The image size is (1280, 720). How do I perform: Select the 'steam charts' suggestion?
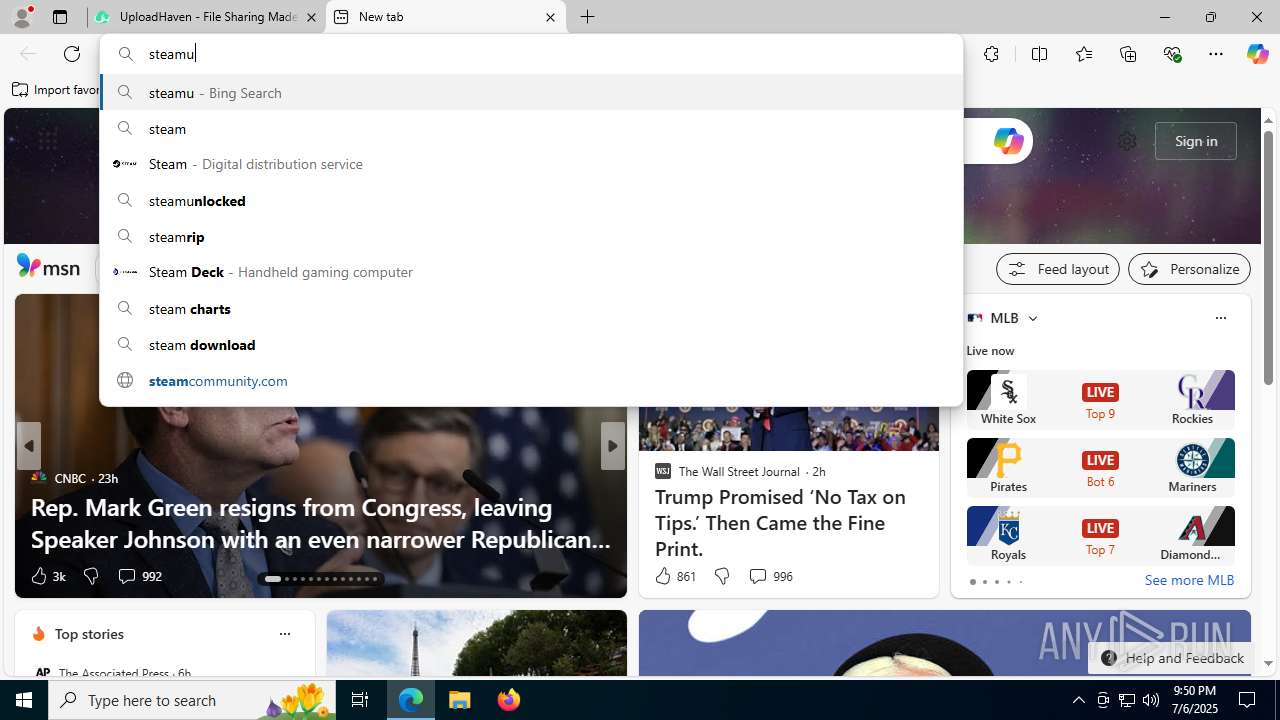pos(531,309)
